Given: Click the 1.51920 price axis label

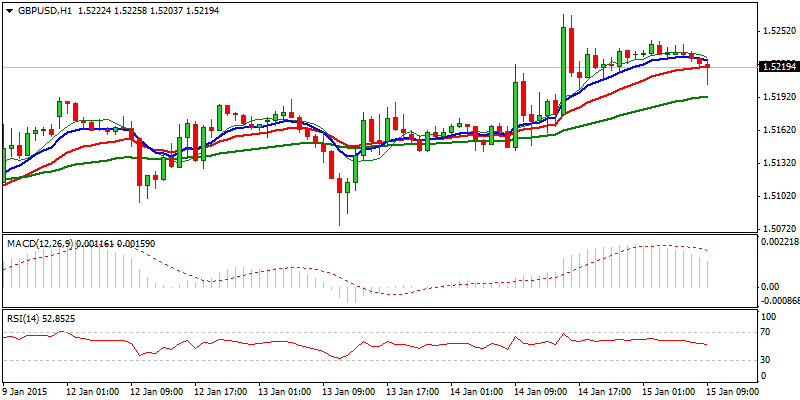Looking at the screenshot, I should click(x=778, y=97).
